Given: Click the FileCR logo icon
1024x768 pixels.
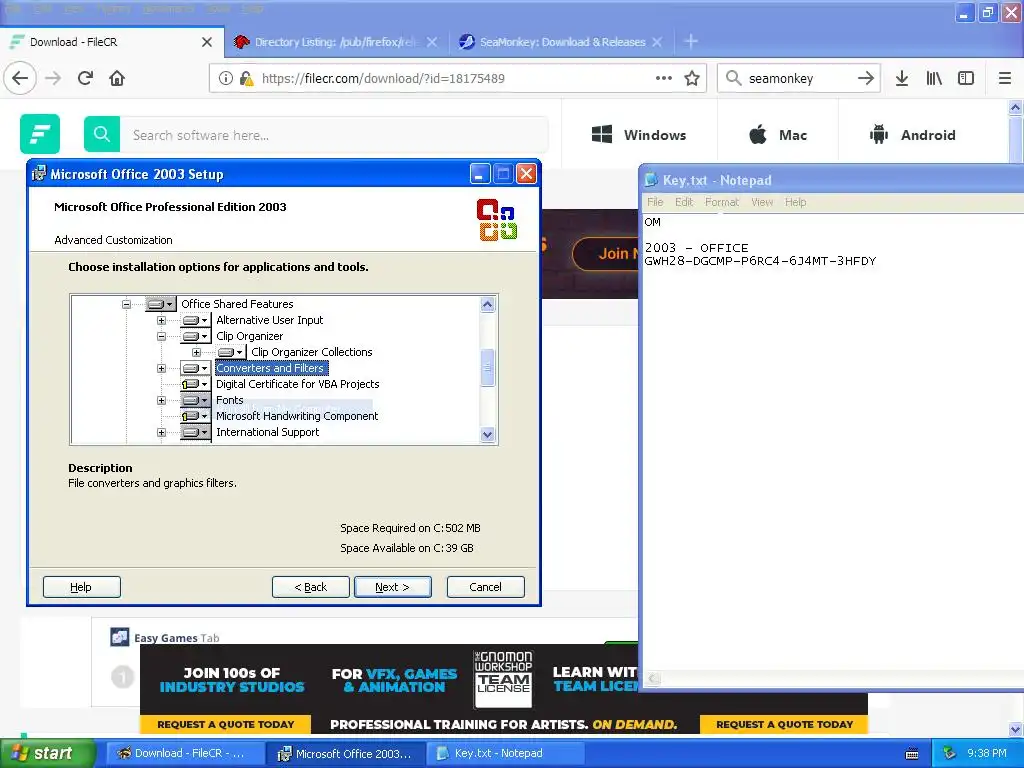Looking at the screenshot, I should point(40,134).
